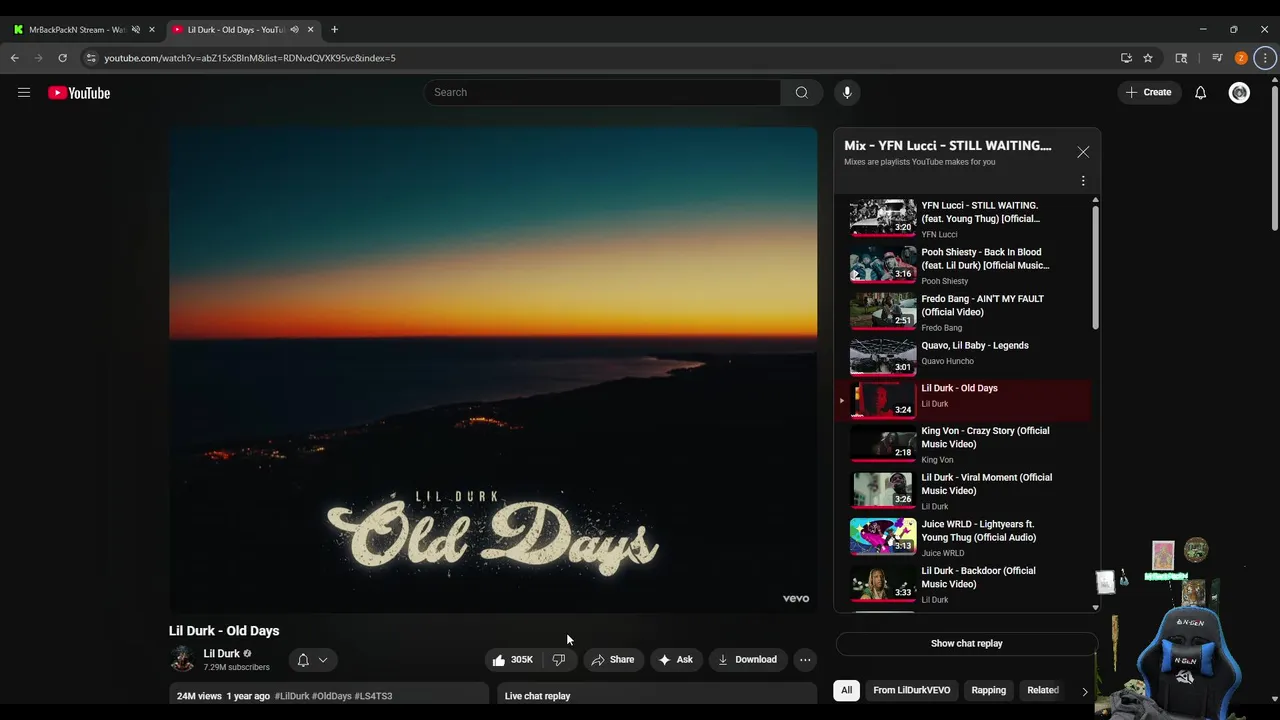Image resolution: width=1280 pixels, height=720 pixels.
Task: Open the YouTube guide hamburger menu
Action: click(24, 93)
